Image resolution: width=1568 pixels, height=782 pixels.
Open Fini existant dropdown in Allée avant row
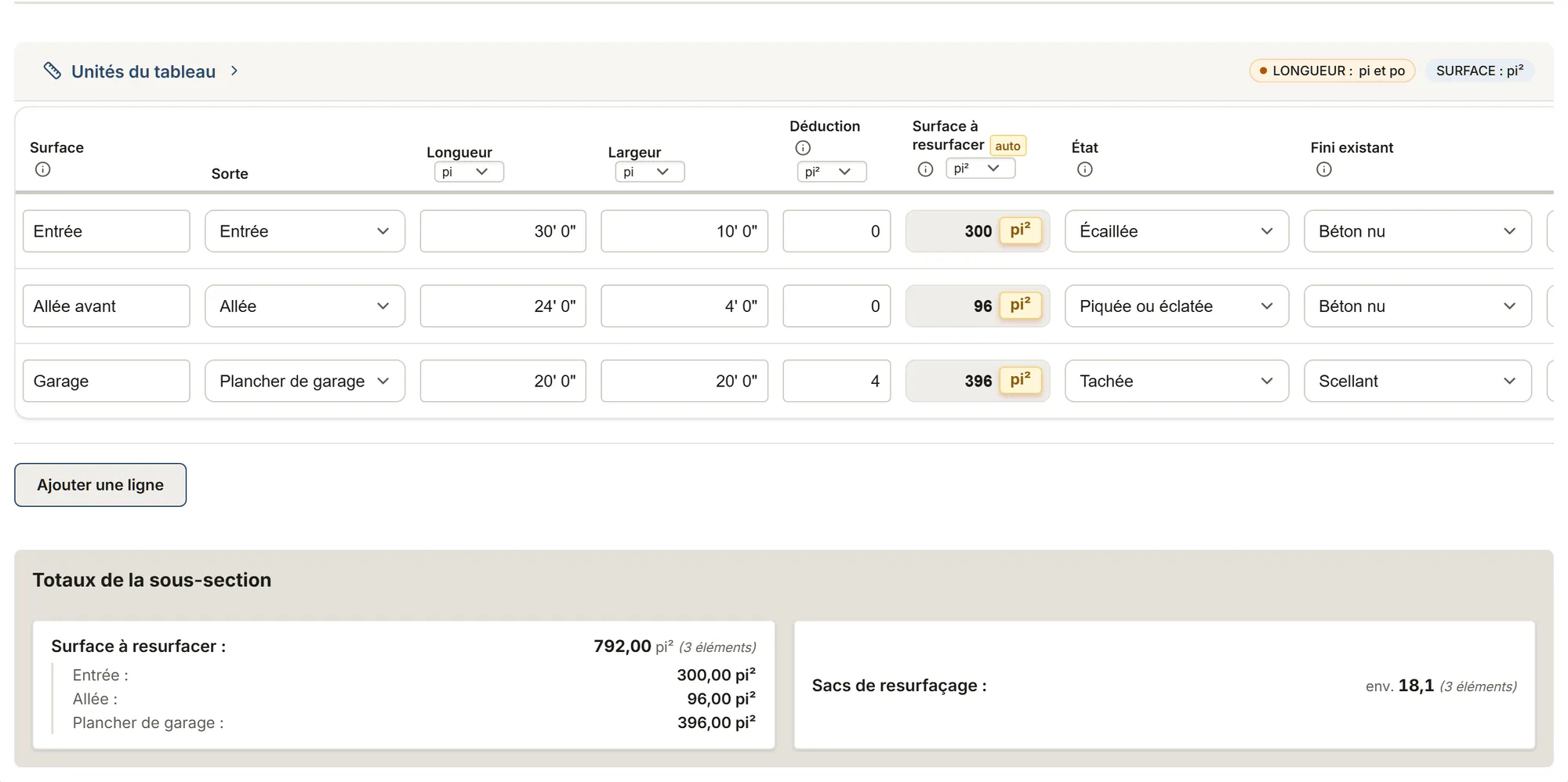[1417, 306]
